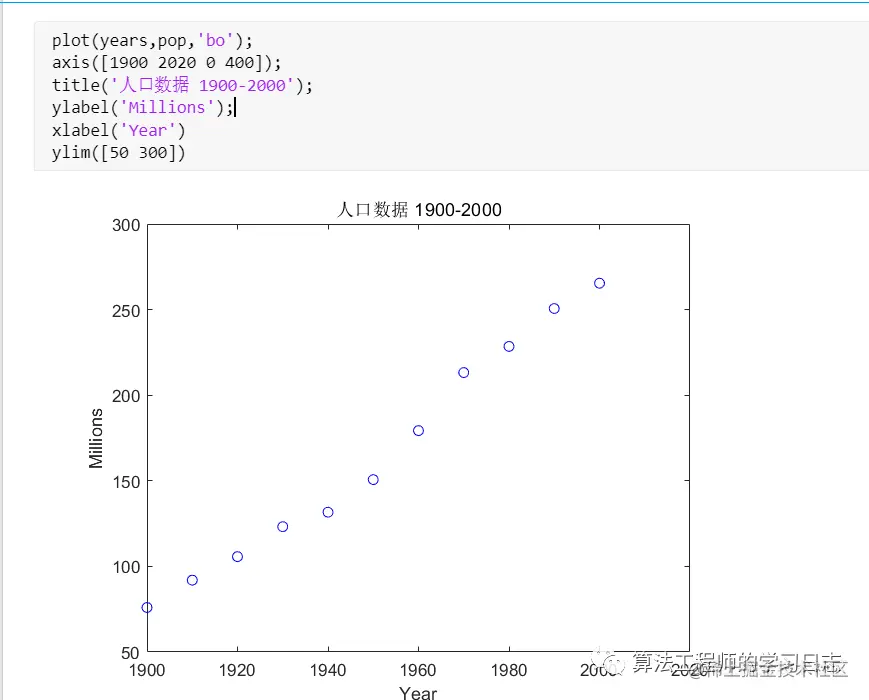The image size is (869, 700).
Task: Click the axis([1900 2020 0 400]); code line
Action: [167, 63]
